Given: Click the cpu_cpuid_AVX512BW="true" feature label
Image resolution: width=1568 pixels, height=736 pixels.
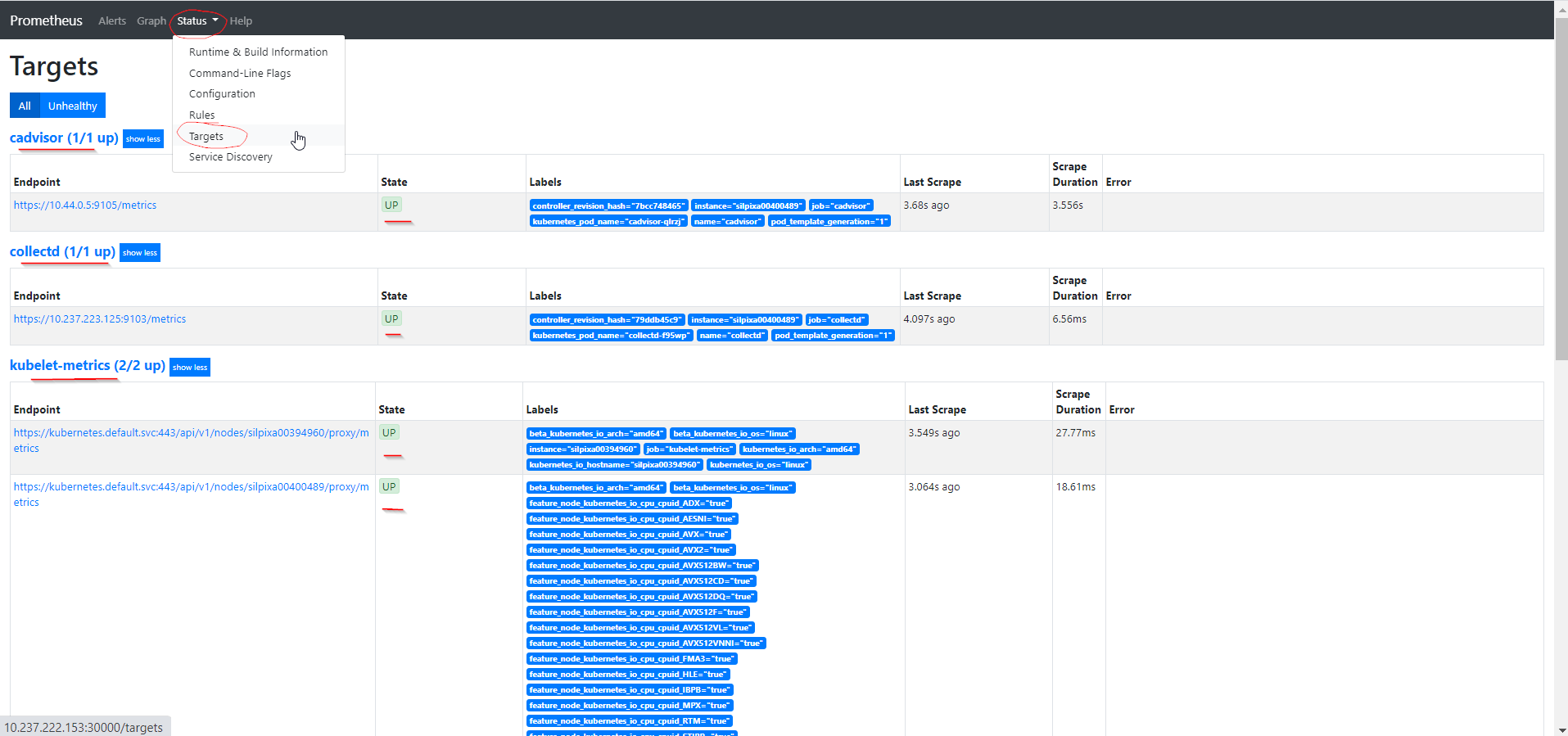Looking at the screenshot, I should point(643,565).
